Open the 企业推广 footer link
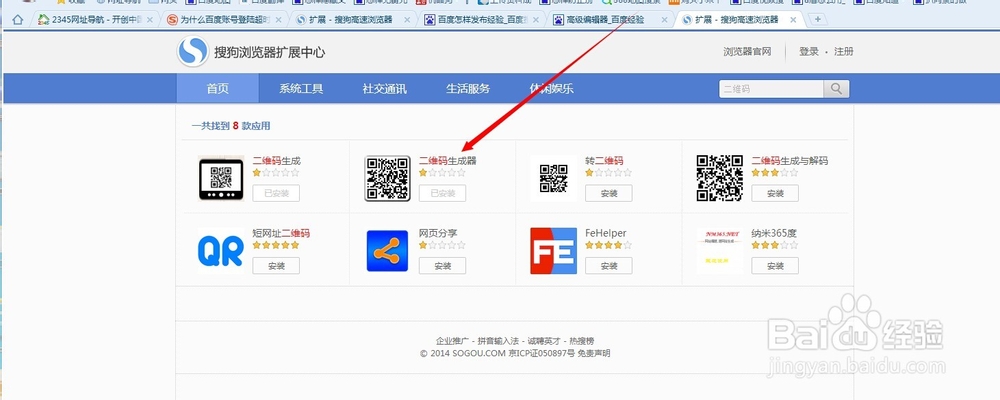Screen dimensions: 1000x400 (453, 341)
